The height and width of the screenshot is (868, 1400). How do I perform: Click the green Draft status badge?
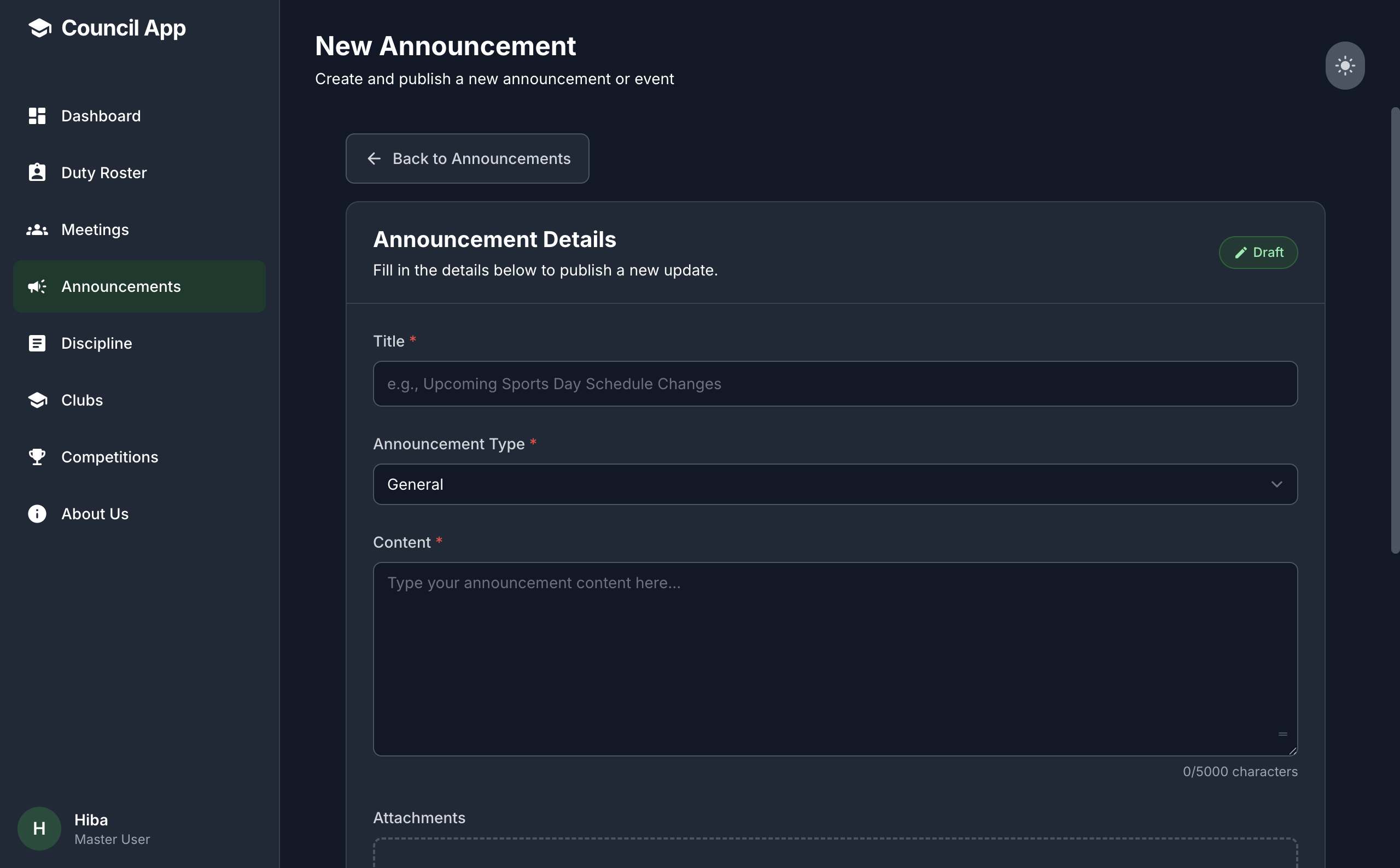pyautogui.click(x=1258, y=253)
